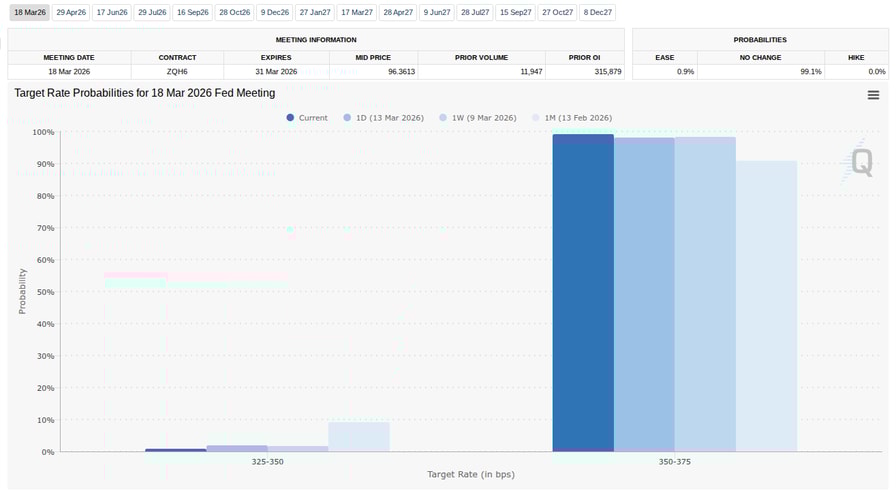Click the 1M light bar under 350-375
This screenshot has width=896, height=493.
(766, 305)
